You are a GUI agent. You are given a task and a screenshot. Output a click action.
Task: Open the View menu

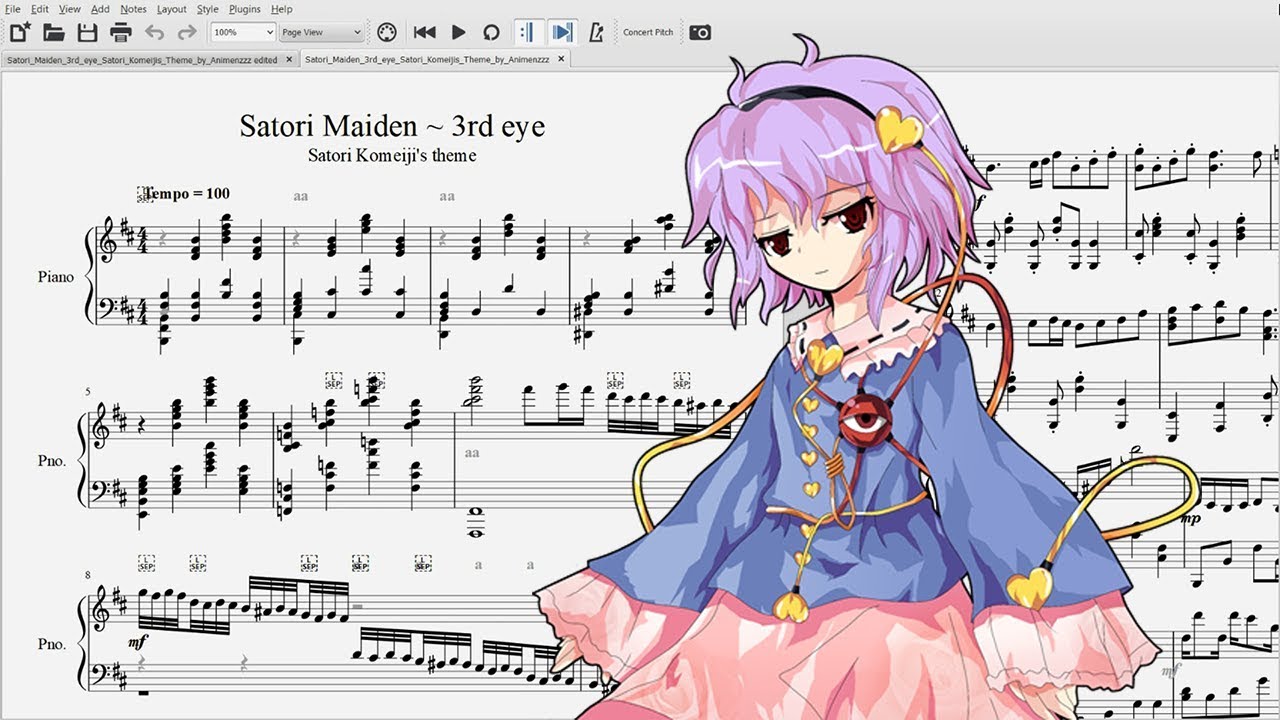(x=70, y=9)
